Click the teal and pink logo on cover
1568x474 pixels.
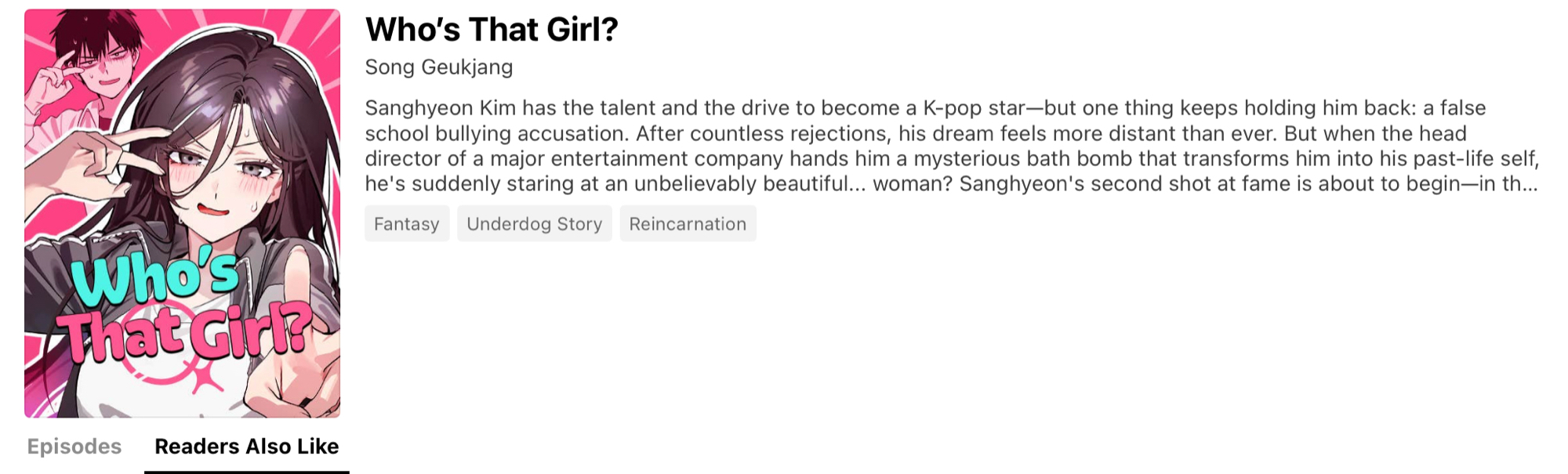(180, 309)
